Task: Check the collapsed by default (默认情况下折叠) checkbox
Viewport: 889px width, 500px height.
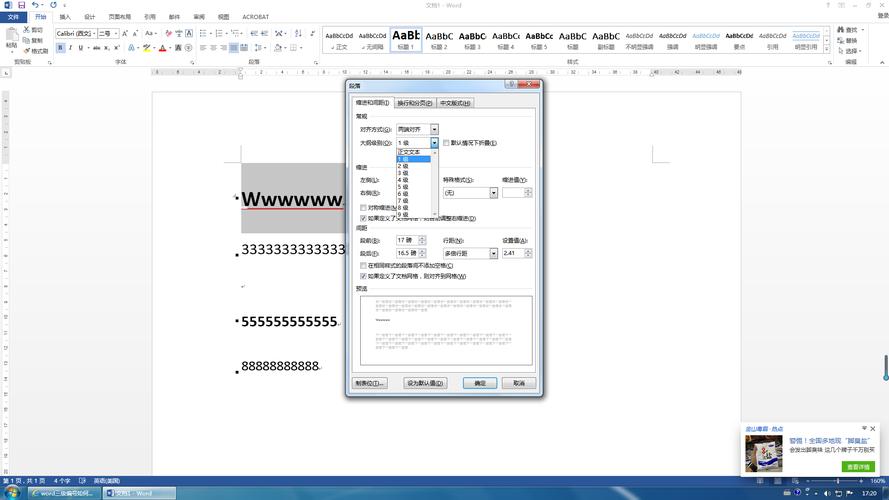Action: pos(446,143)
